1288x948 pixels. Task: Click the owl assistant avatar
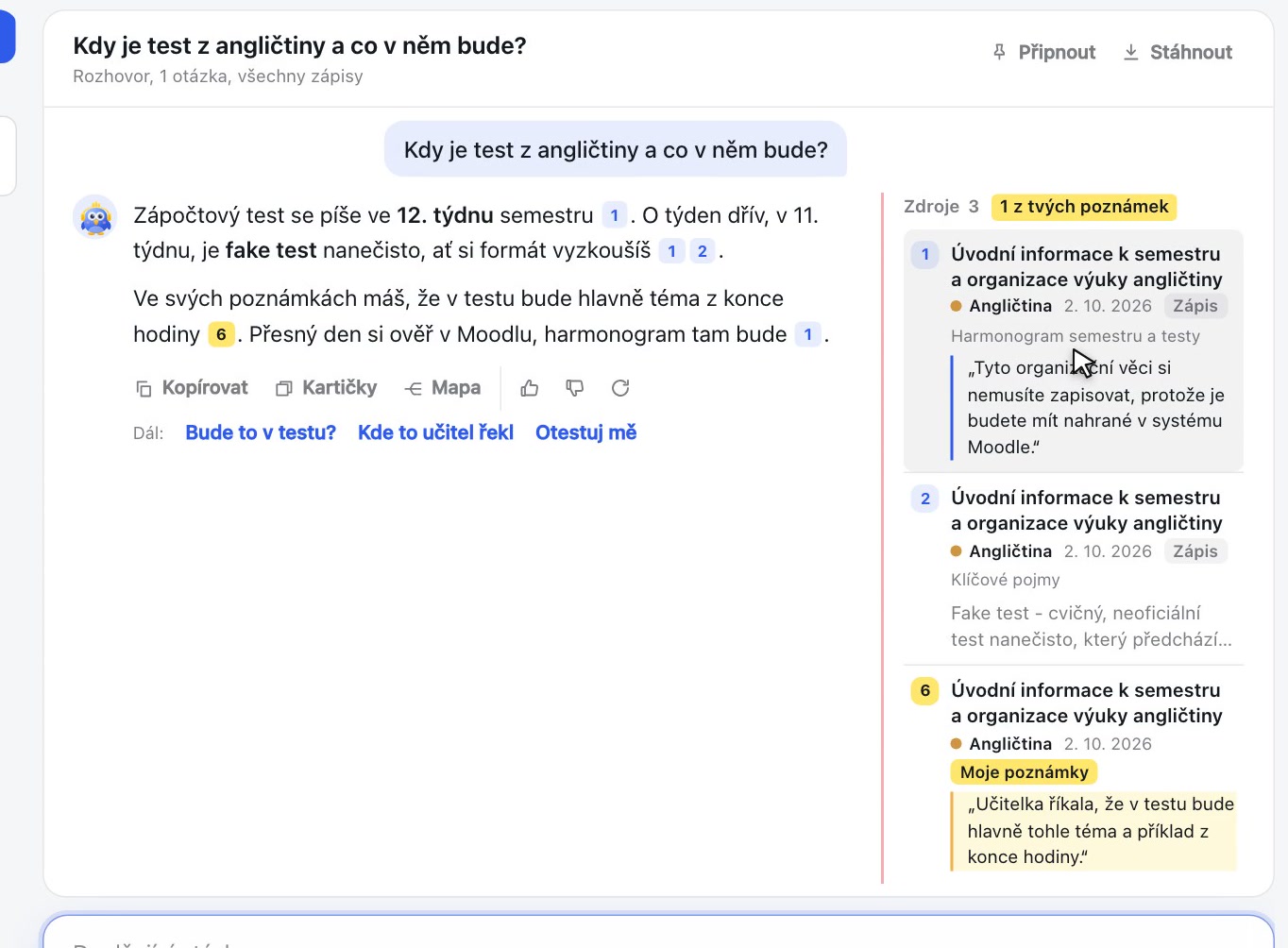click(x=95, y=218)
